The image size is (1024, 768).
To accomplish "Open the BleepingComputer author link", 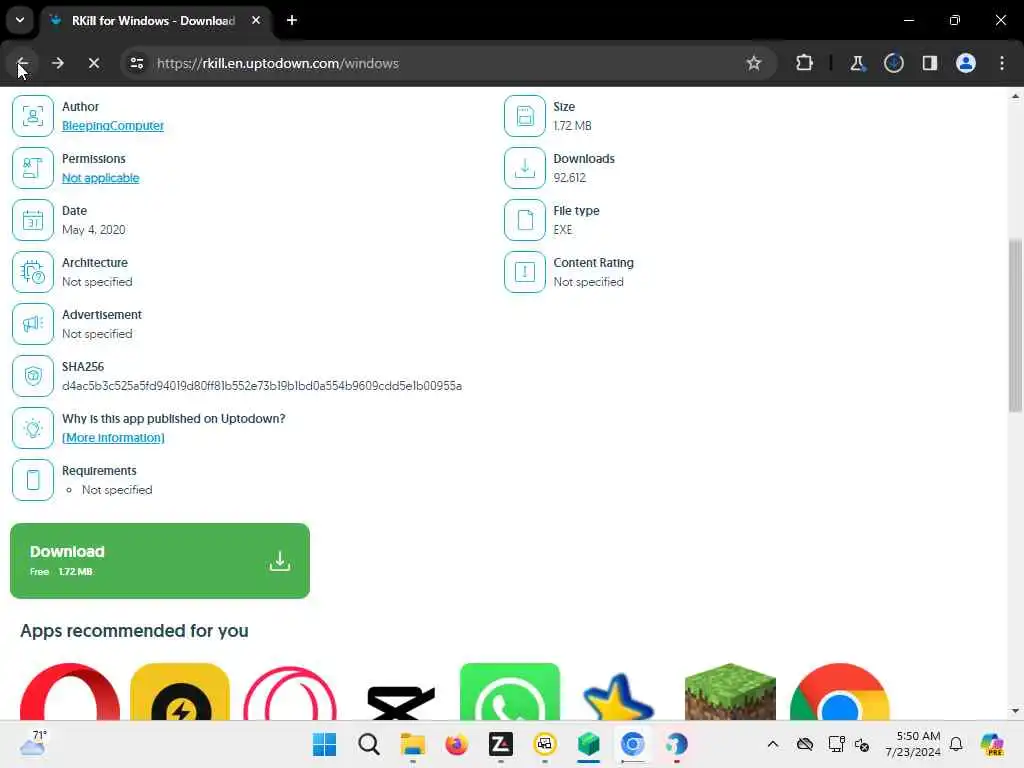I will 112,125.
